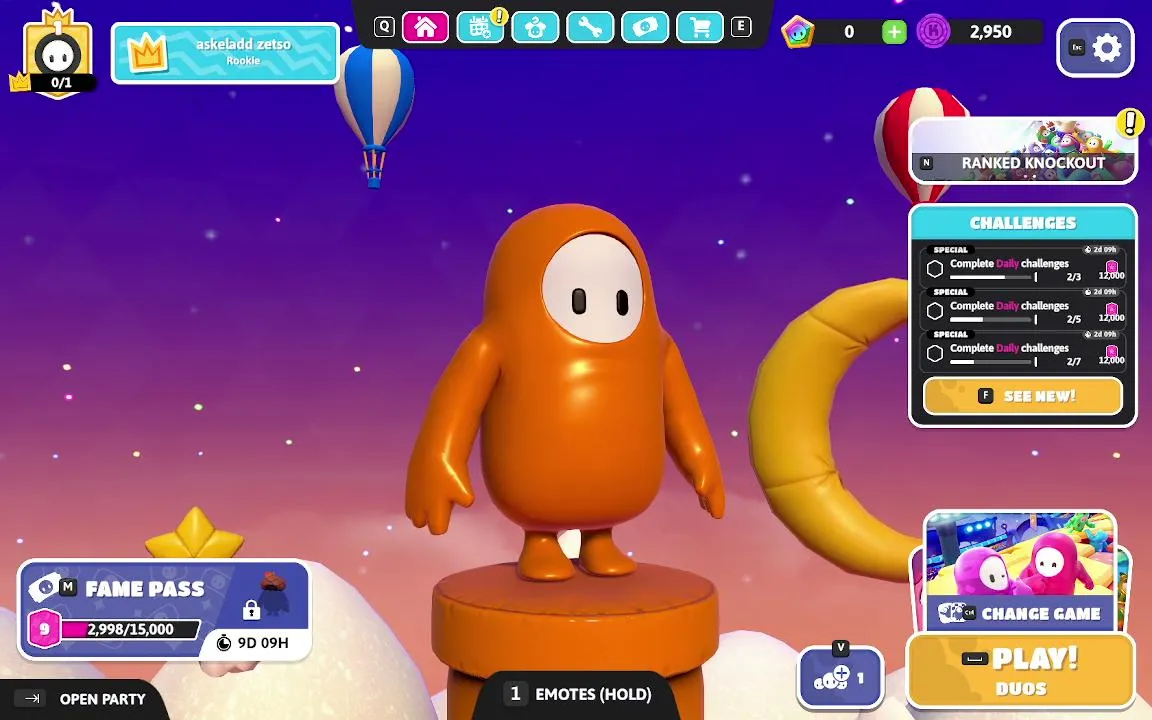
Task: Add Show-Bucks with the green plus
Action: click(893, 32)
